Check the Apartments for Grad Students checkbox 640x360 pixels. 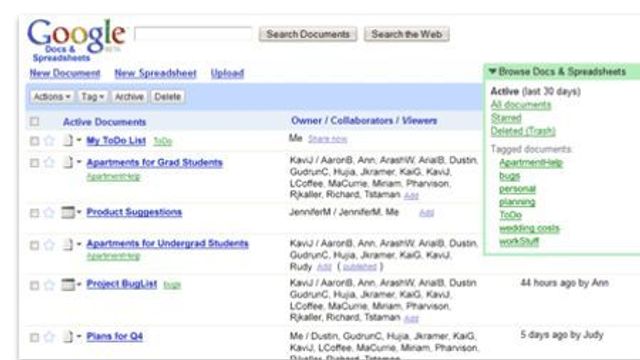click(x=35, y=163)
